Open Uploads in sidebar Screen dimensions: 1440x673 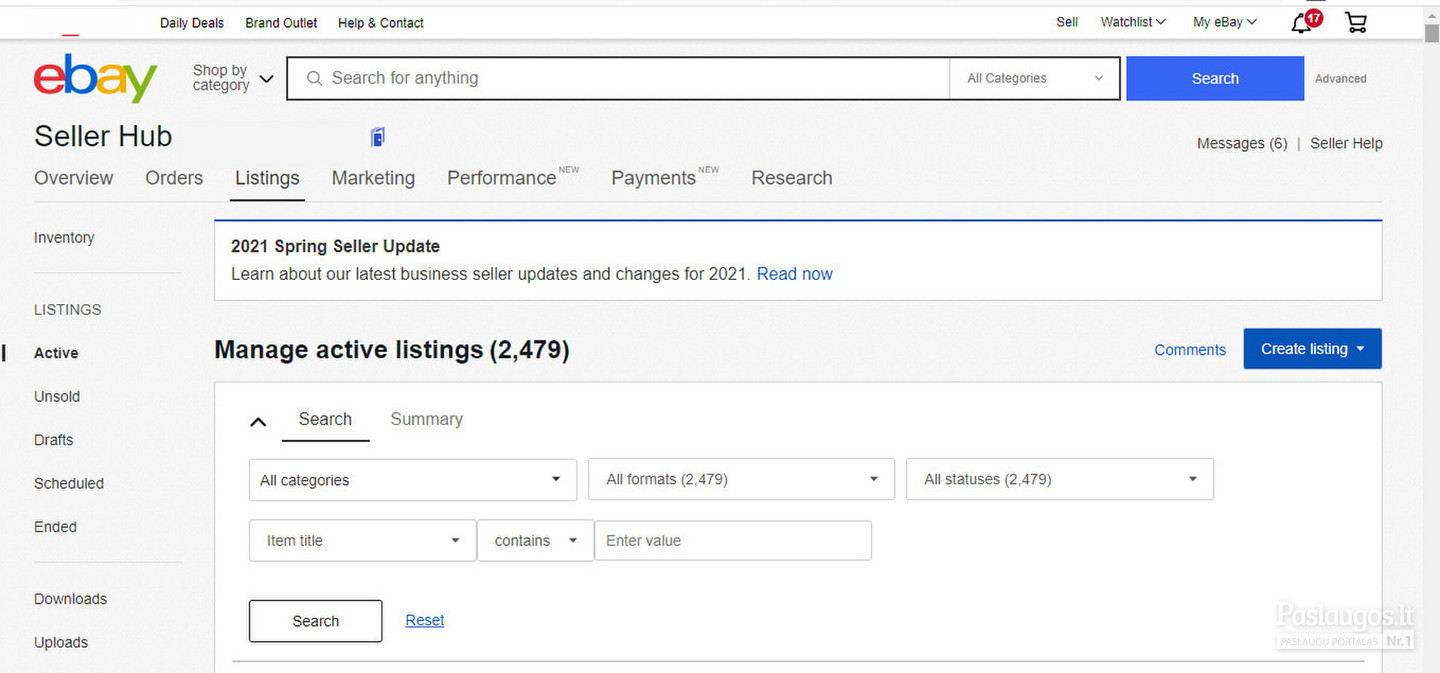[61, 642]
